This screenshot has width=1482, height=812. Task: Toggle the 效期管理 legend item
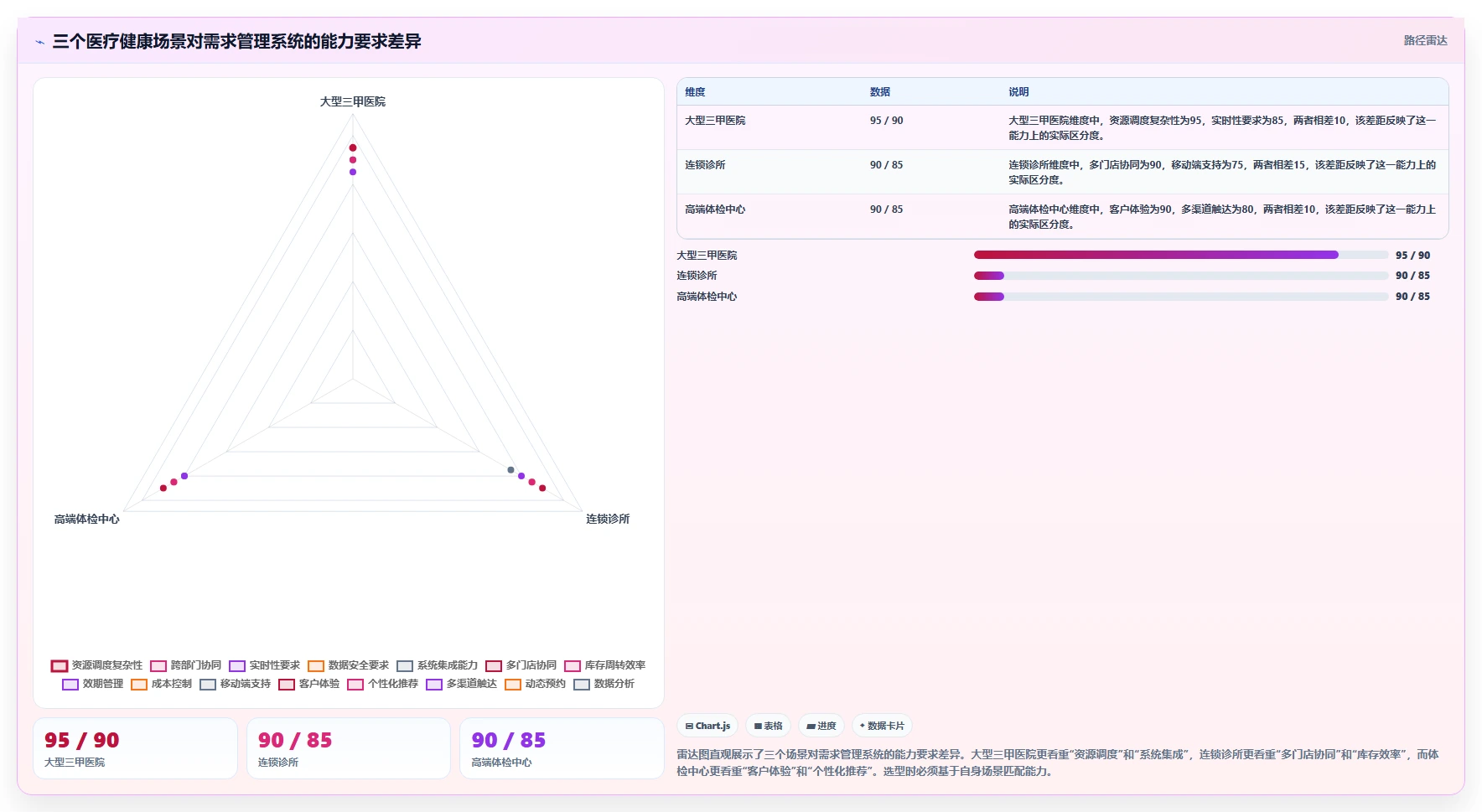coord(92,684)
